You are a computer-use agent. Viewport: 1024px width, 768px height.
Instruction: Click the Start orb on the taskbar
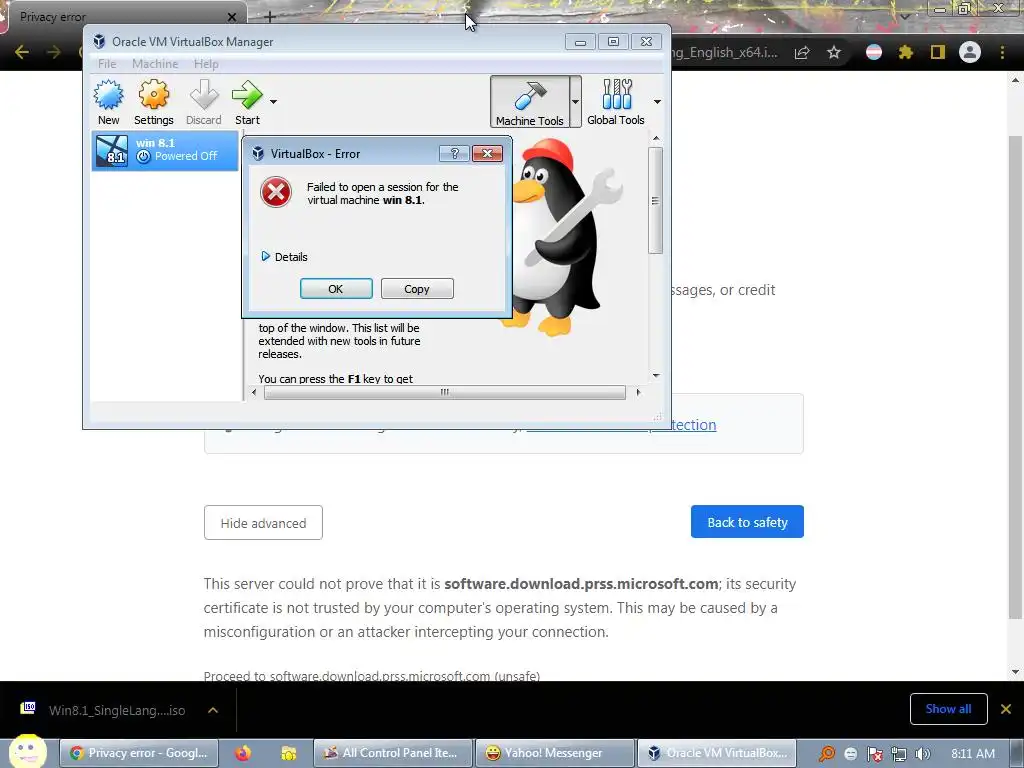(27, 752)
